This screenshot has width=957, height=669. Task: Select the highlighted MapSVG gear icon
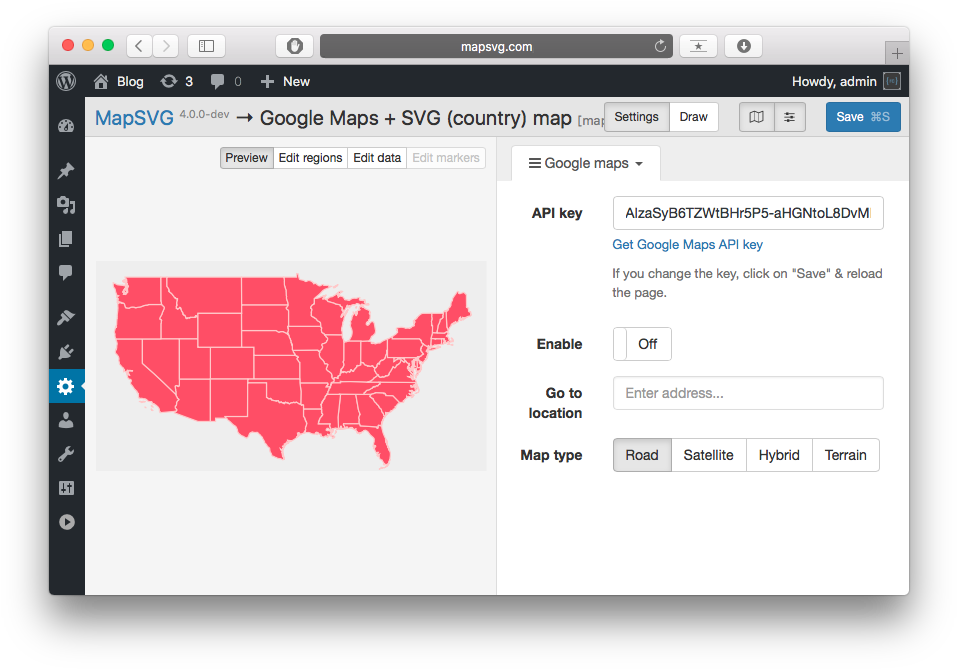tap(66, 385)
